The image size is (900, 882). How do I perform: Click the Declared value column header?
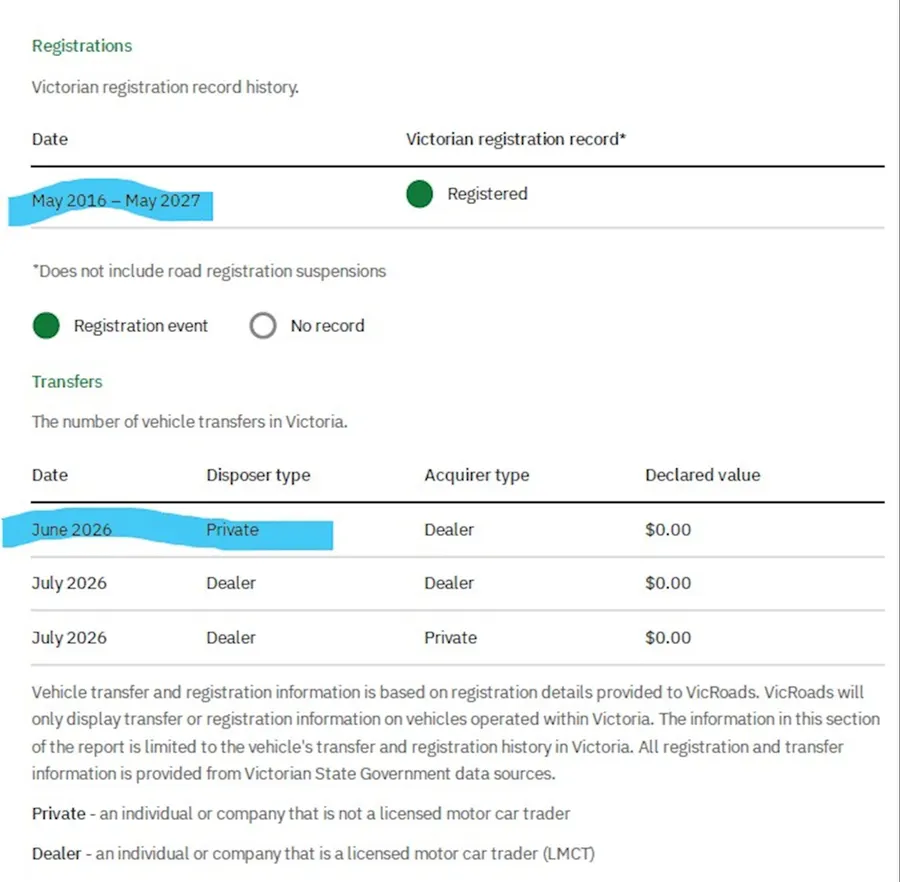[x=703, y=475]
